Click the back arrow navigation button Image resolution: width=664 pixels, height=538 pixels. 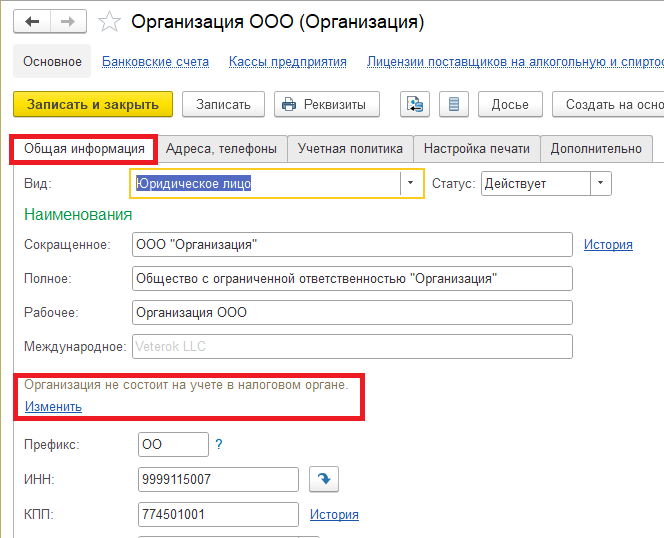32,21
